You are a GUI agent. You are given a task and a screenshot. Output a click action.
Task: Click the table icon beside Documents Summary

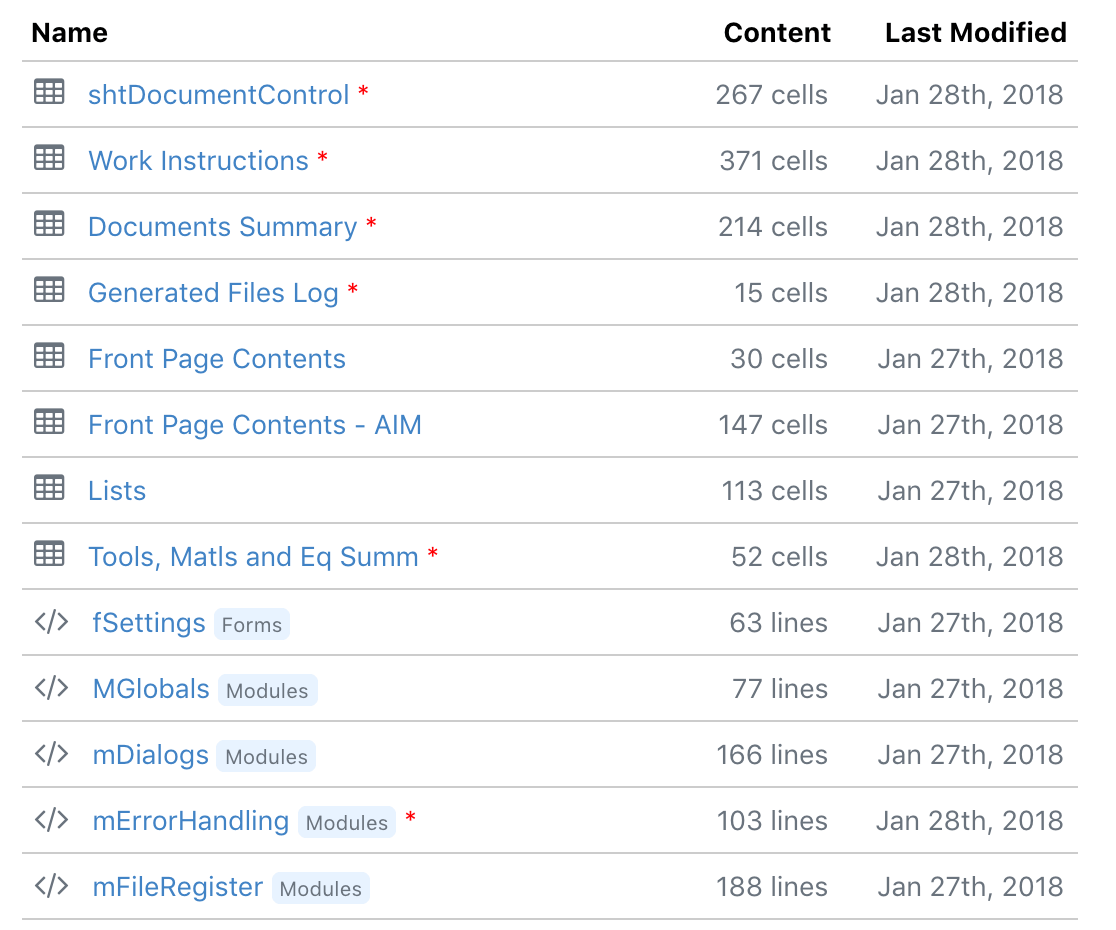[x=49, y=225]
